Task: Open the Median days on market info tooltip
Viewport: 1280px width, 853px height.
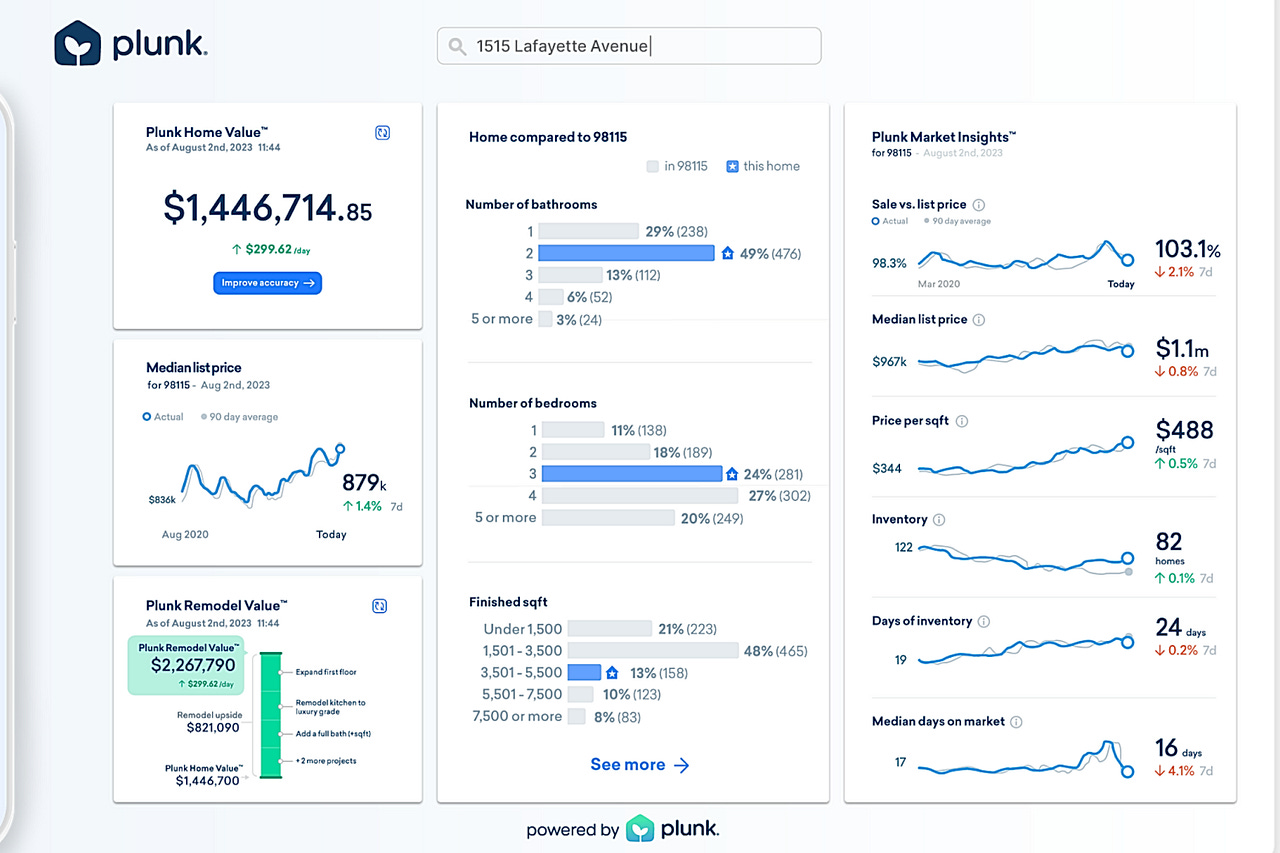Action: coord(1015,721)
